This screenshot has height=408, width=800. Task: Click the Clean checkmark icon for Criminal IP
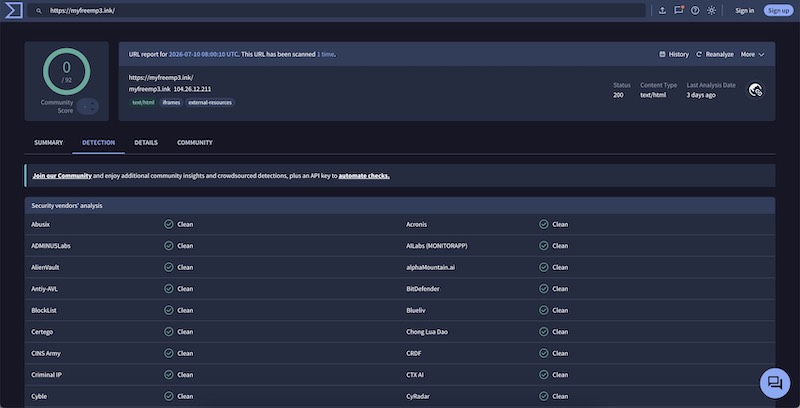[x=168, y=374]
